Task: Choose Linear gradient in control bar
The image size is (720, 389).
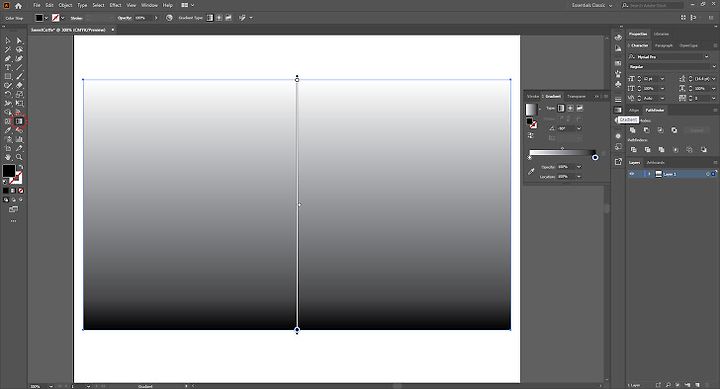Action: pos(210,18)
